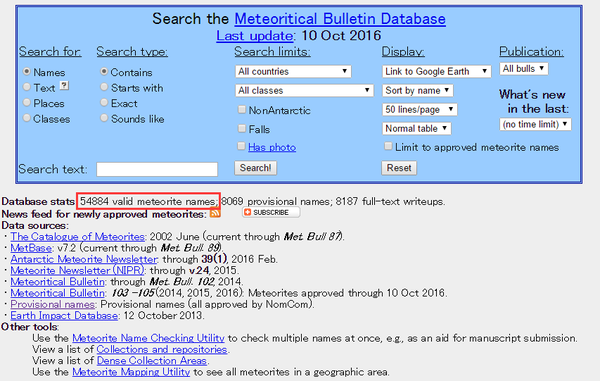The width and height of the screenshot is (600, 381).
Task: Enable Limit to approved meteorite names
Action: [388, 146]
